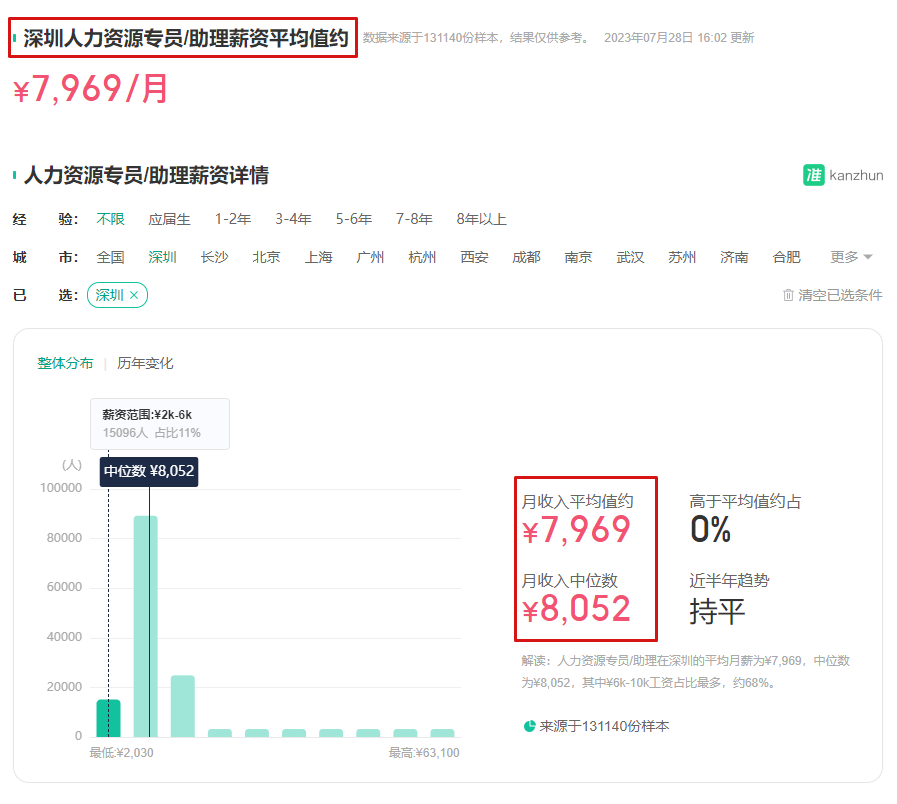897x804 pixels.
Task: Select 不限 experience filter
Action: pyautogui.click(x=110, y=219)
